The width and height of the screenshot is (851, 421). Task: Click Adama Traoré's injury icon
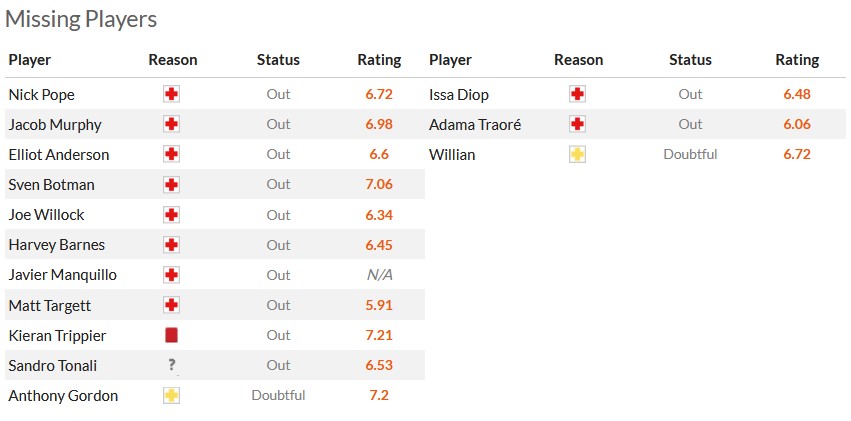[577, 125]
